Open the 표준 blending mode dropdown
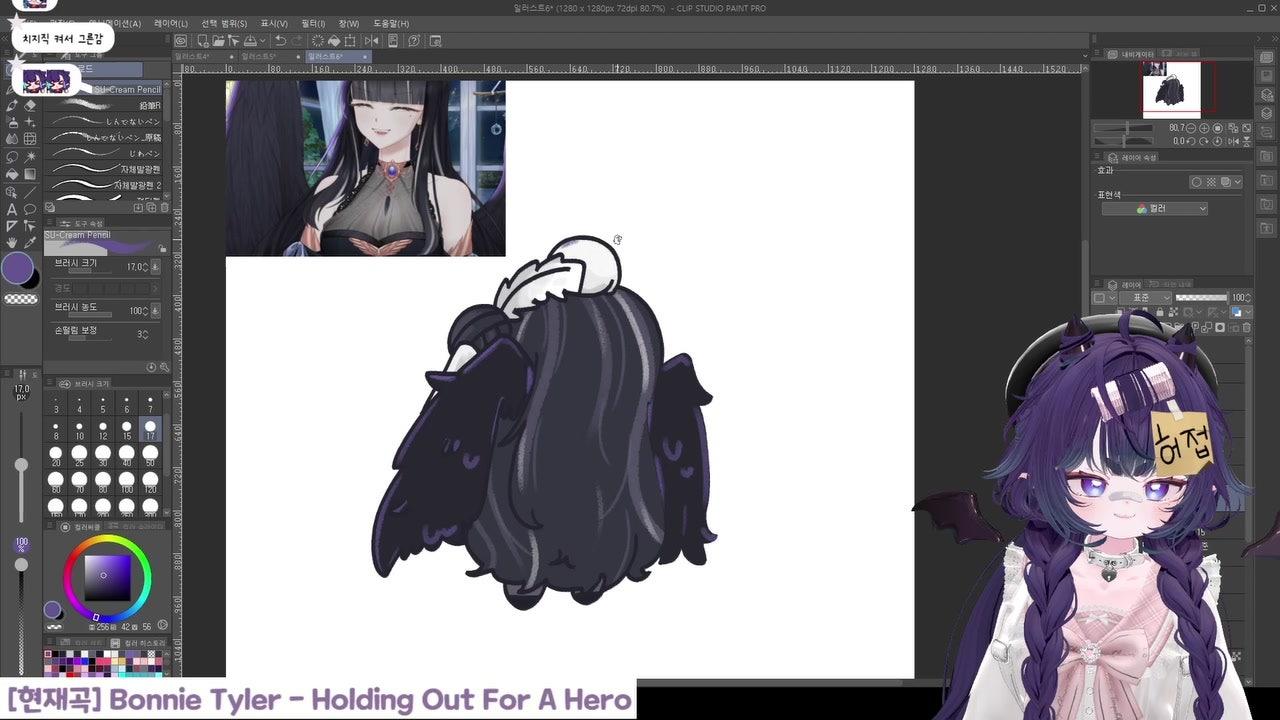 (1145, 298)
